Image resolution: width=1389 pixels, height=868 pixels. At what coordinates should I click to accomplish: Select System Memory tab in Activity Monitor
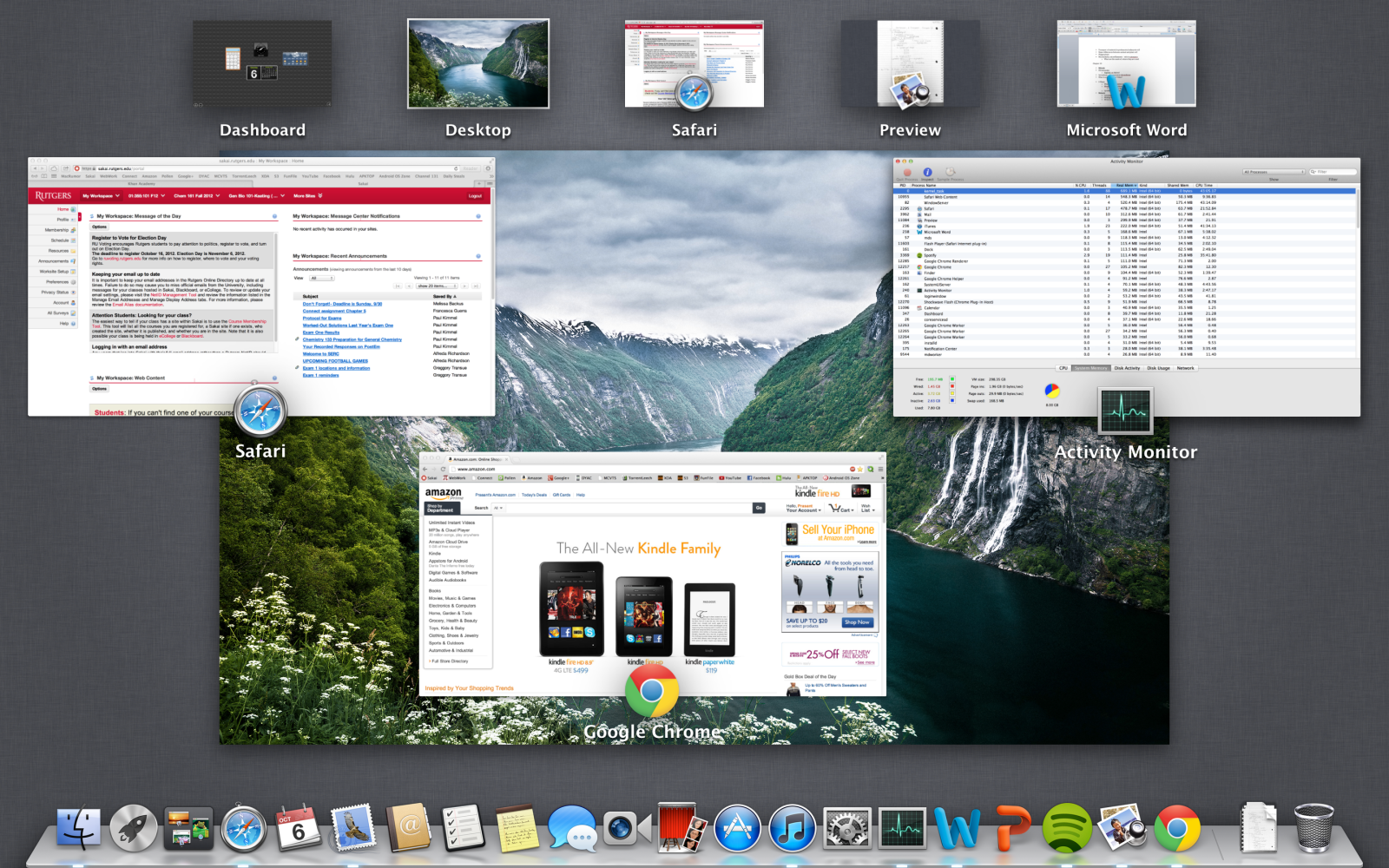tap(1091, 368)
